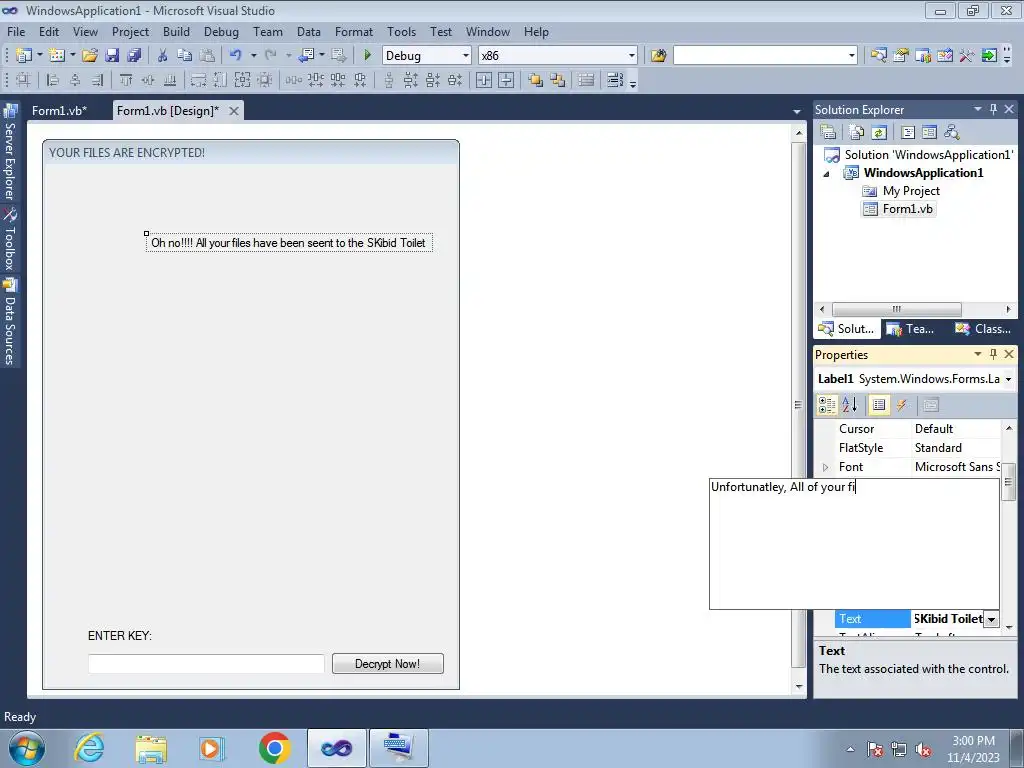Click the Align Tops layout icon
Screen dimensions: 1024x768
click(125, 80)
